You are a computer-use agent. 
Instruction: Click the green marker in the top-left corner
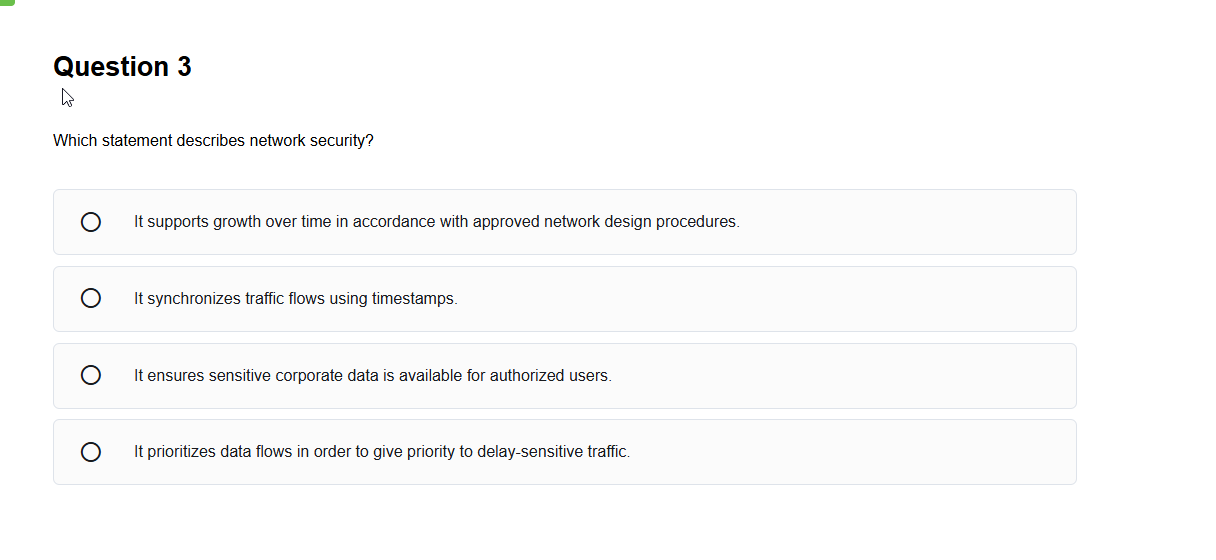6,2
